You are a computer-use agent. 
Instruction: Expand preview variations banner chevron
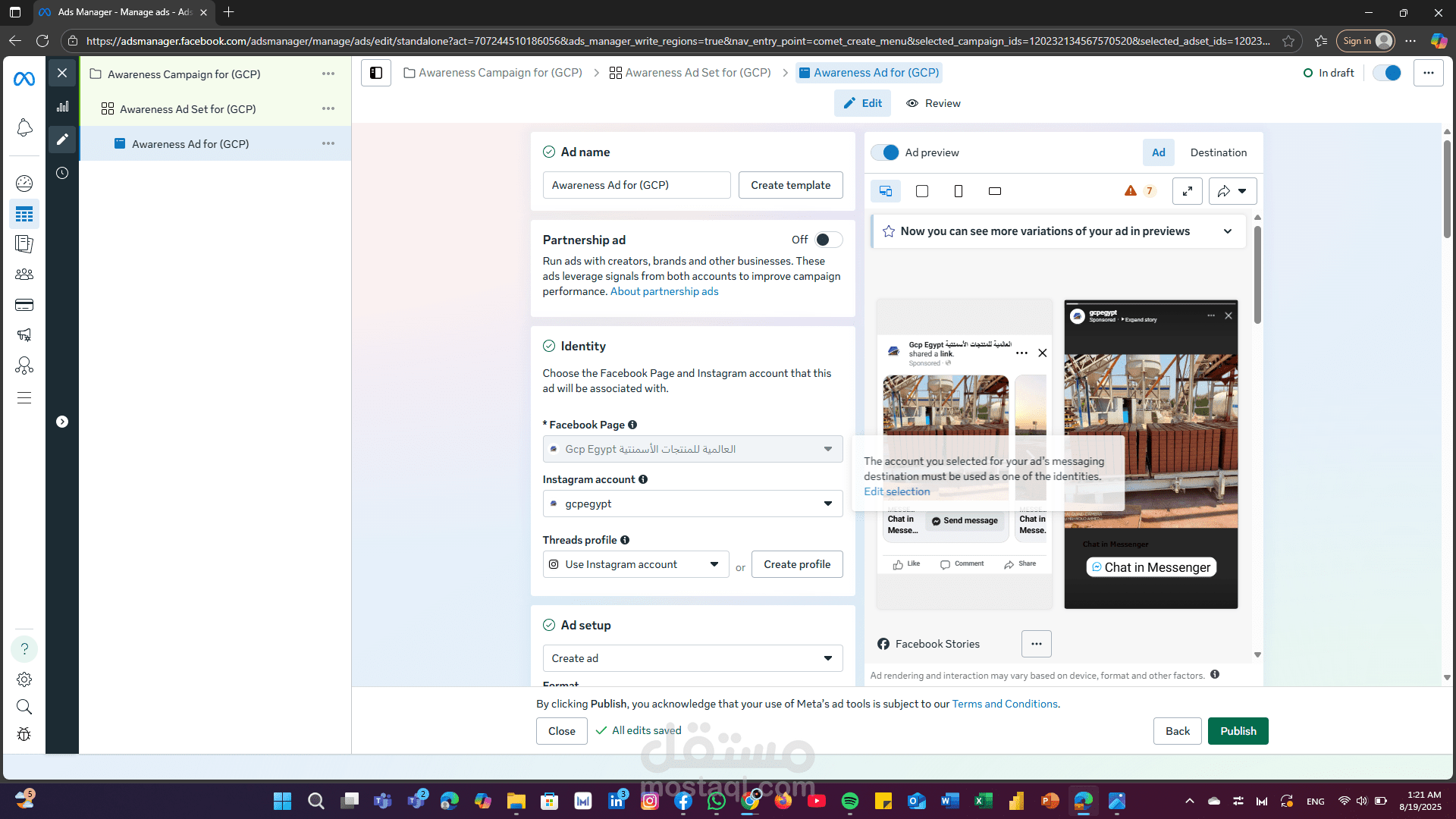[1228, 231]
